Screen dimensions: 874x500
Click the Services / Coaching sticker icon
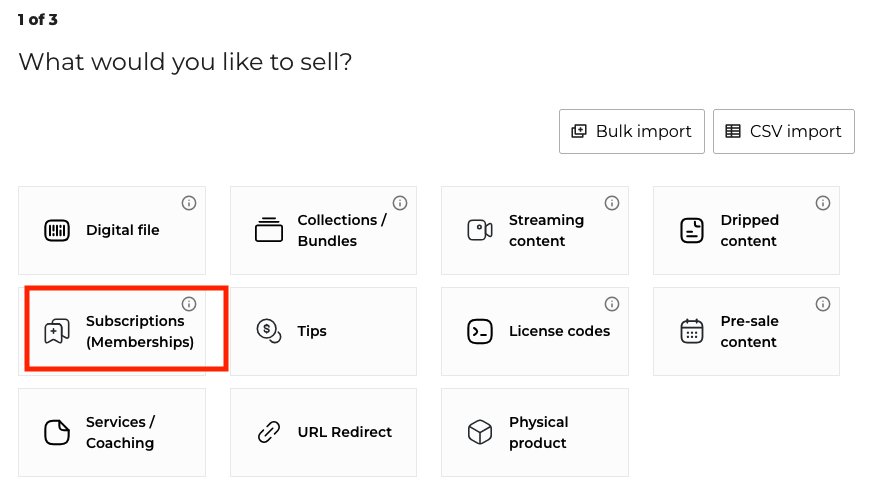click(57, 433)
